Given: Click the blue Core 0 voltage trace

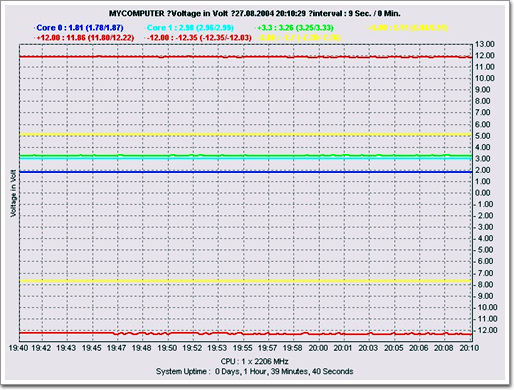Looking at the screenshot, I should [x=246, y=172].
